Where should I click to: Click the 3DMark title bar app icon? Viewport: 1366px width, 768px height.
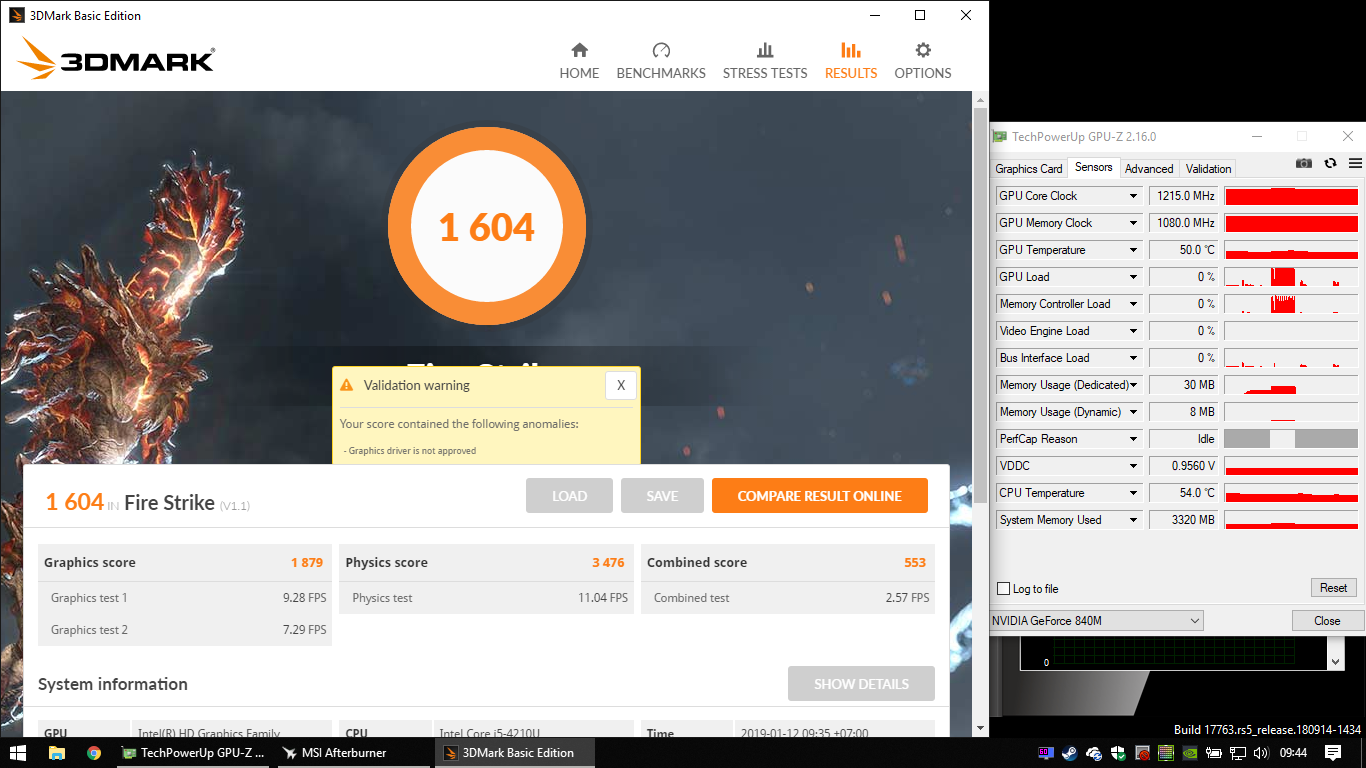click(15, 15)
